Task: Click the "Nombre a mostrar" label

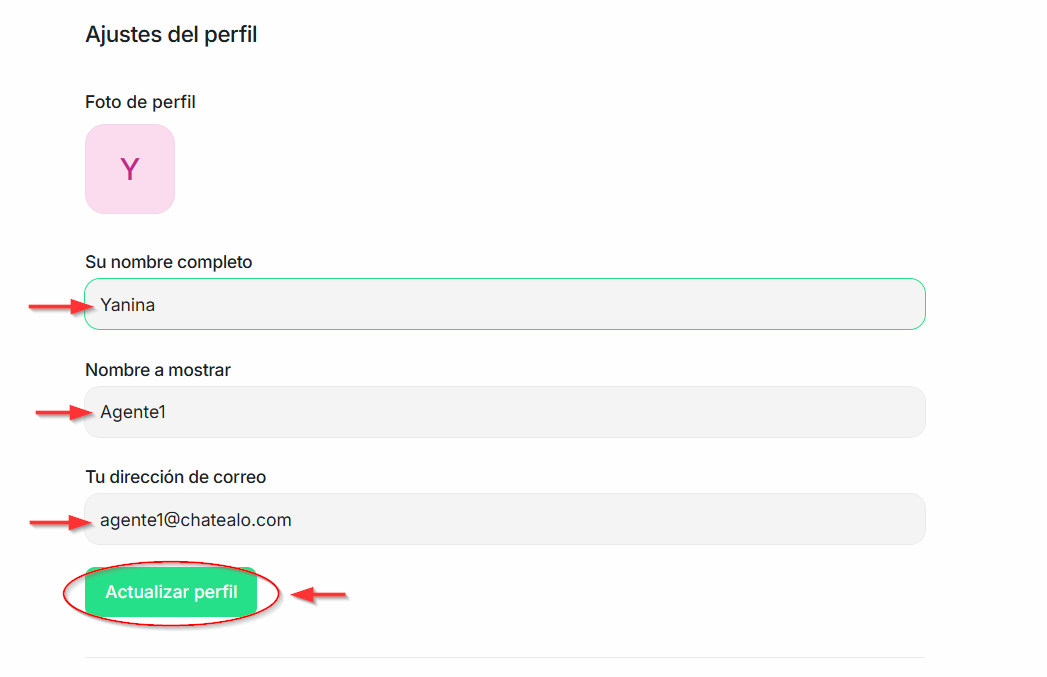Action: click(x=158, y=370)
